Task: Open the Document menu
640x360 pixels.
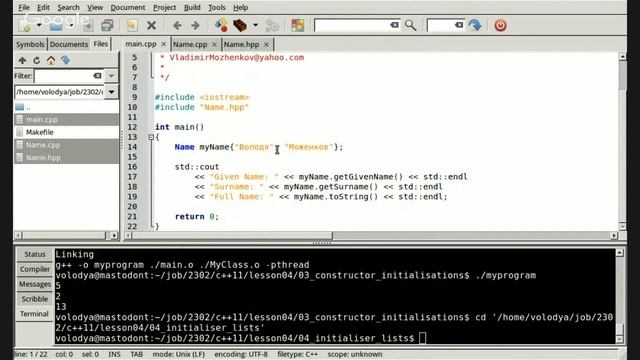Action: pyautogui.click(x=128, y=7)
